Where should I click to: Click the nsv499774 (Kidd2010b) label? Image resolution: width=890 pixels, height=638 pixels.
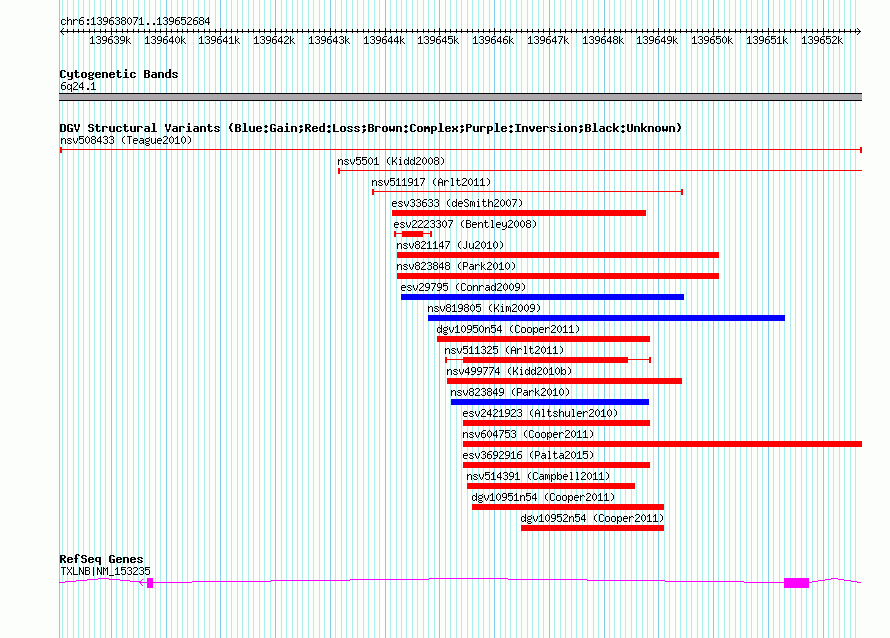click(x=509, y=371)
